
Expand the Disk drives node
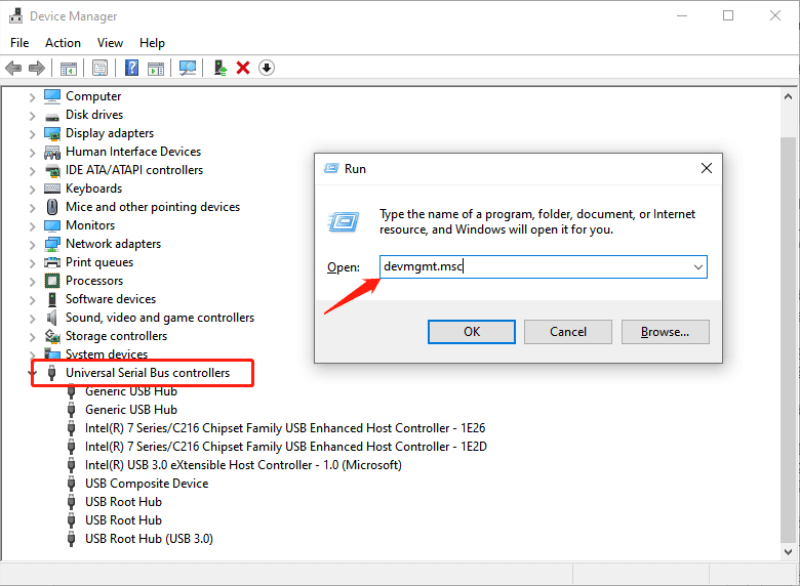click(x=32, y=116)
